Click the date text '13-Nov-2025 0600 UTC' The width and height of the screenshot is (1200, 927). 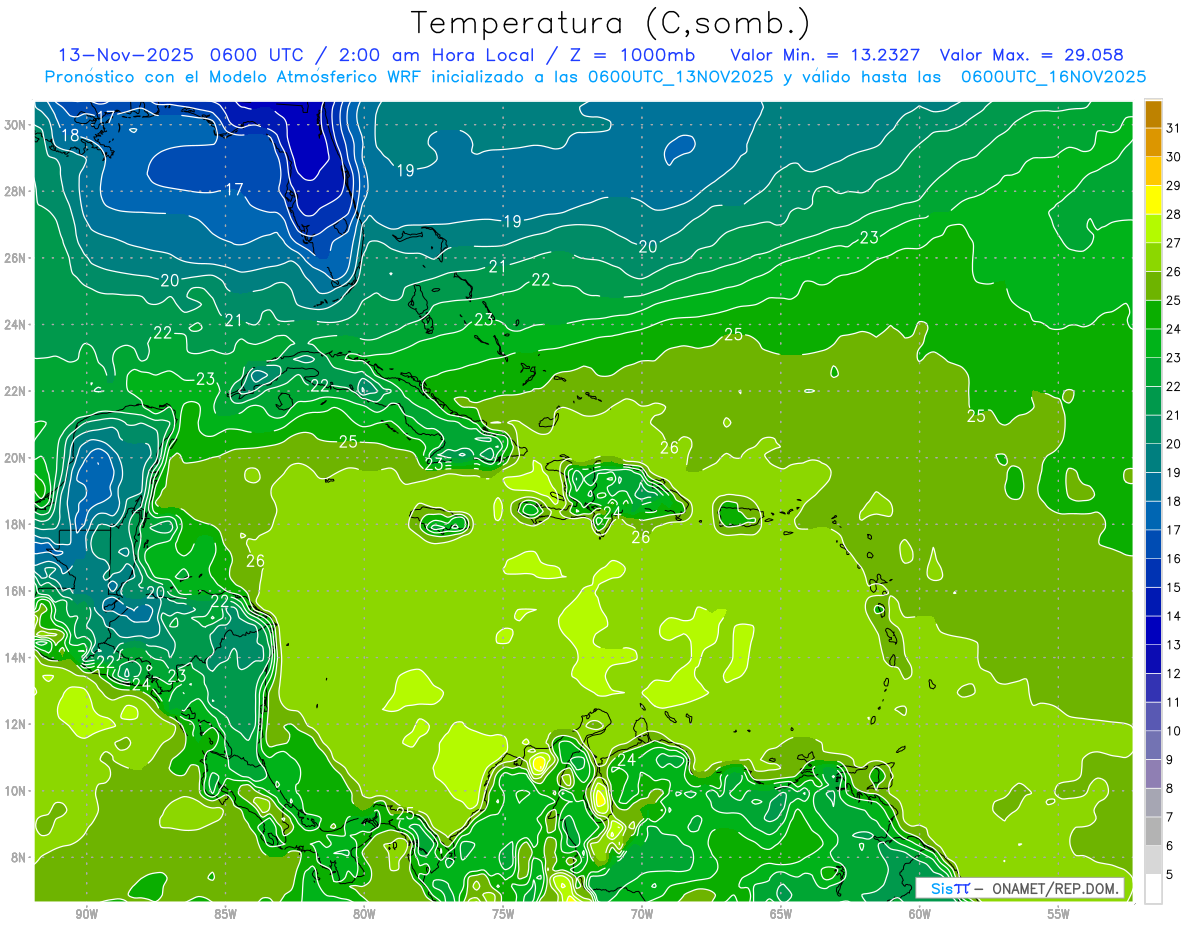point(178,55)
